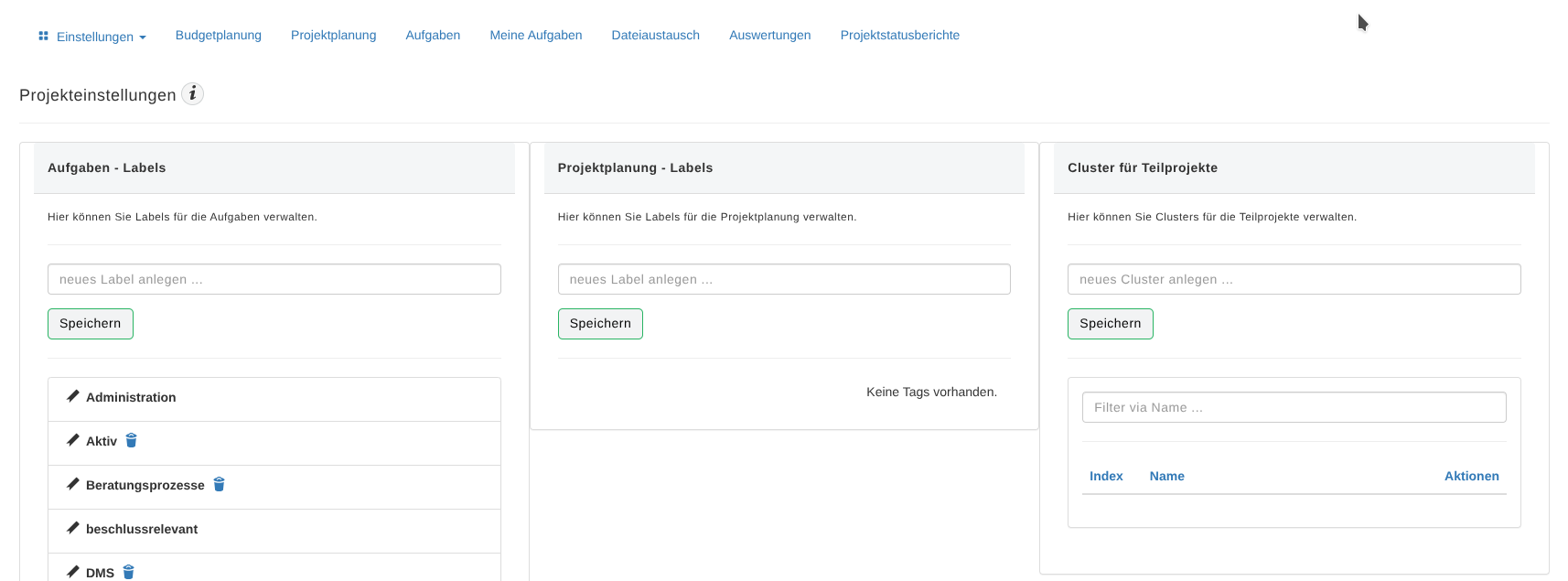1568x581 pixels.
Task: Click the pencil icon next to Administration
Action: click(x=73, y=396)
